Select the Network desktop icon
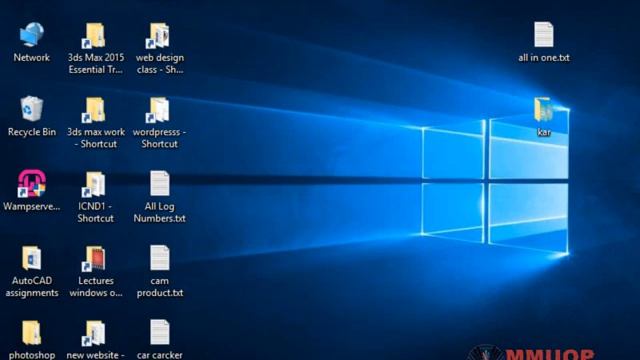The height and width of the screenshot is (360, 640). tap(31, 35)
